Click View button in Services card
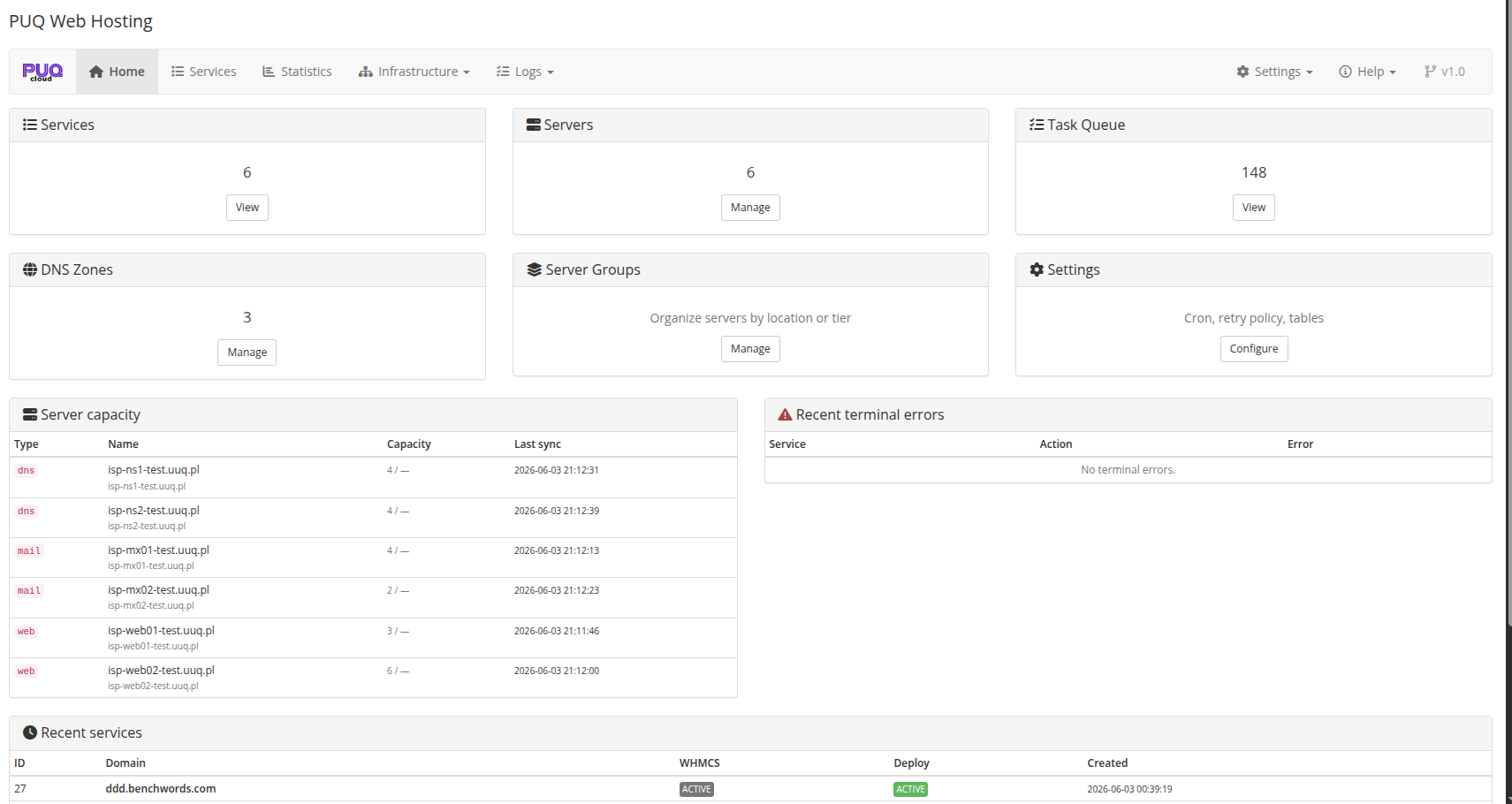The height and width of the screenshot is (804, 1512). pos(247,208)
